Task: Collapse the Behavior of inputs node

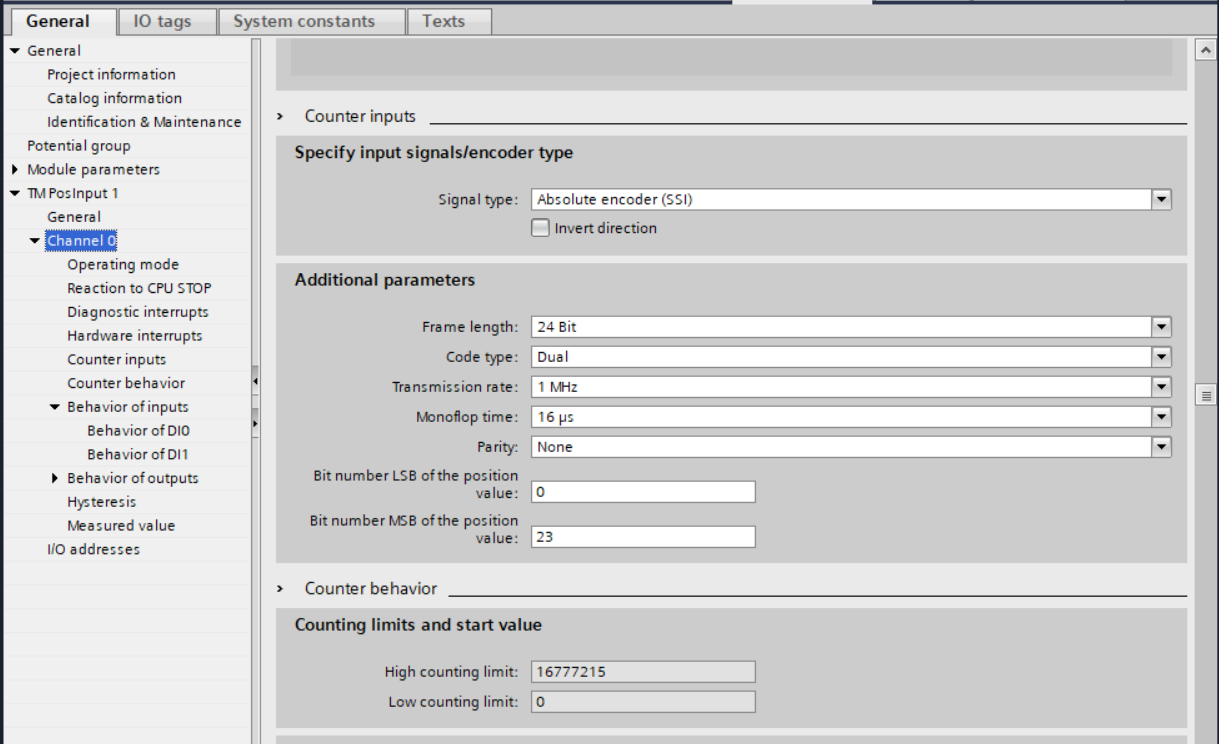Action: pos(55,407)
